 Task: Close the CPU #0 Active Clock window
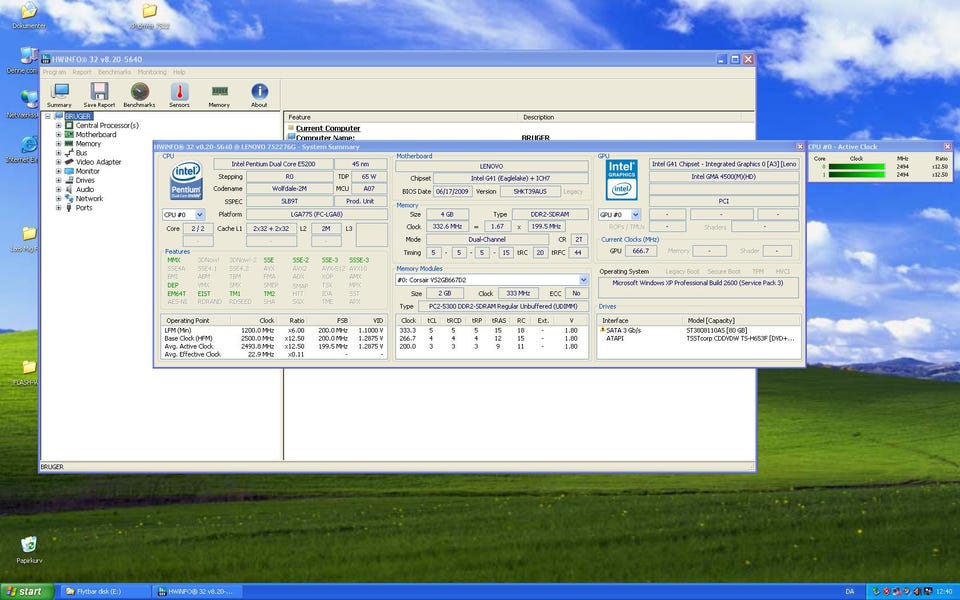(947, 147)
